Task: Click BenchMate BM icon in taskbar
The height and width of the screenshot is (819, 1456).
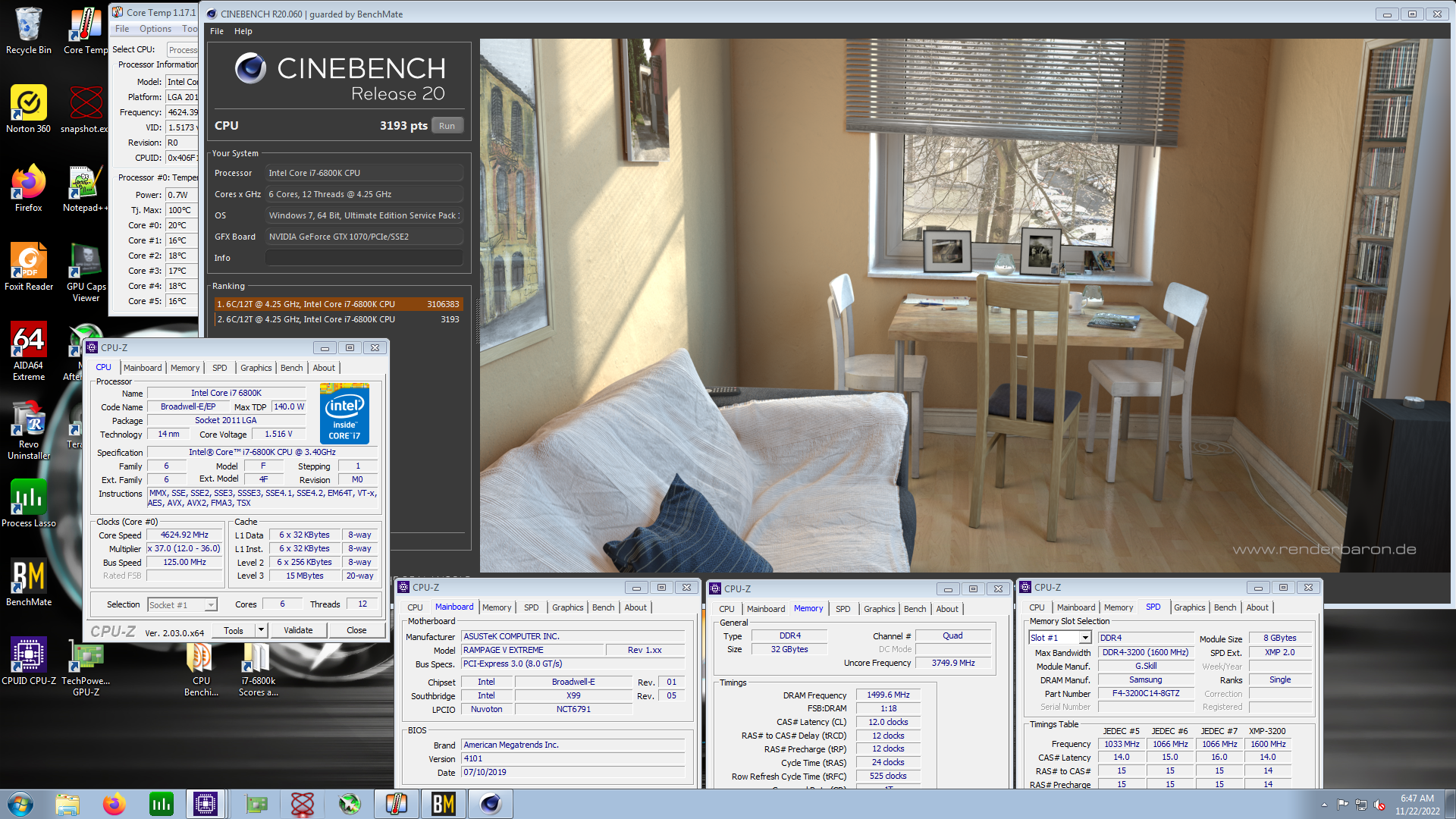Action: click(x=444, y=804)
